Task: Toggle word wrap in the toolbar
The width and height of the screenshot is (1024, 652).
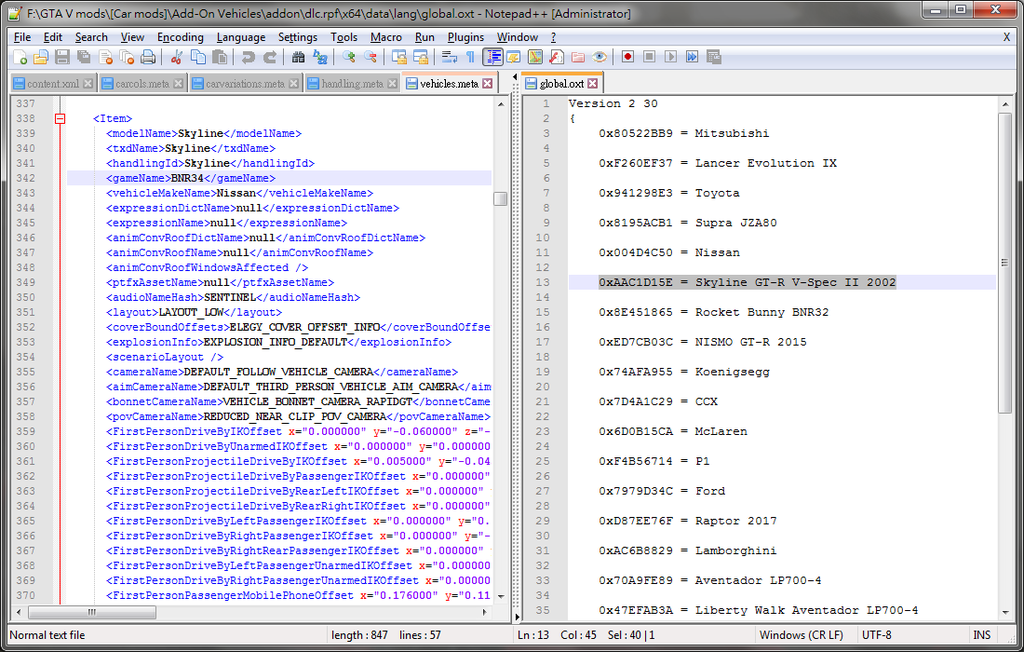Action: point(449,57)
